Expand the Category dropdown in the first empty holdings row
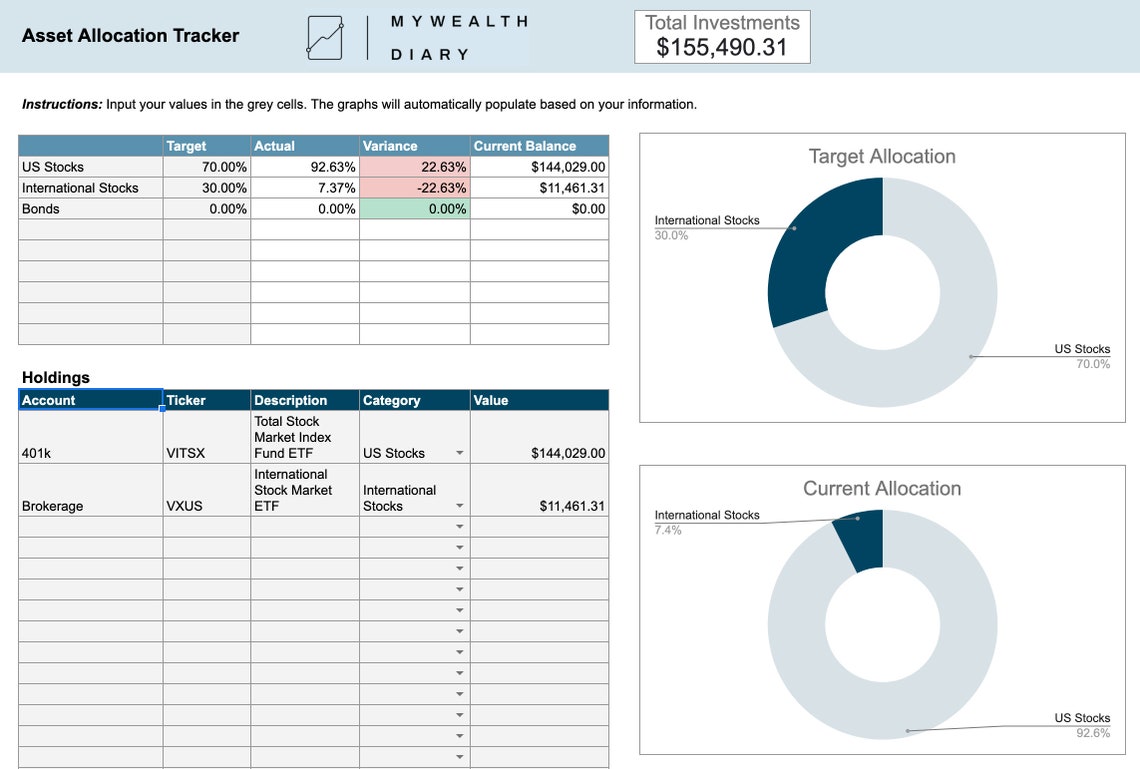 (460, 526)
